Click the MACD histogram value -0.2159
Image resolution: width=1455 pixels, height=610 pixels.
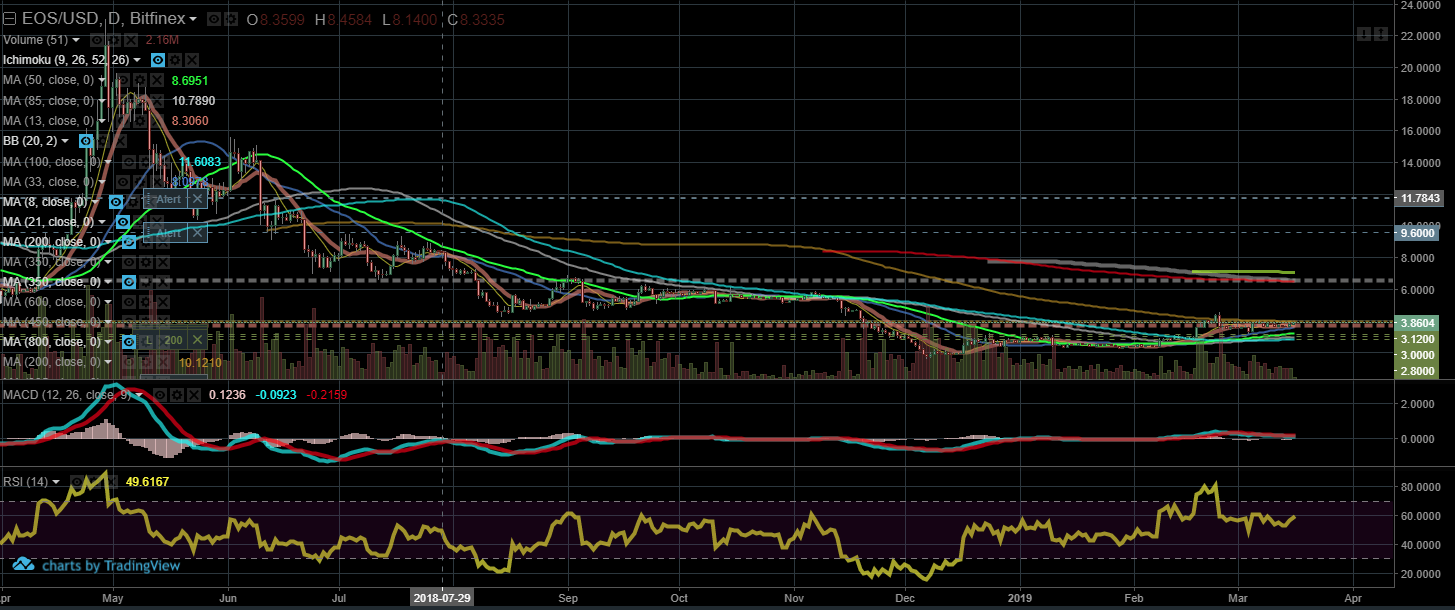pos(329,395)
